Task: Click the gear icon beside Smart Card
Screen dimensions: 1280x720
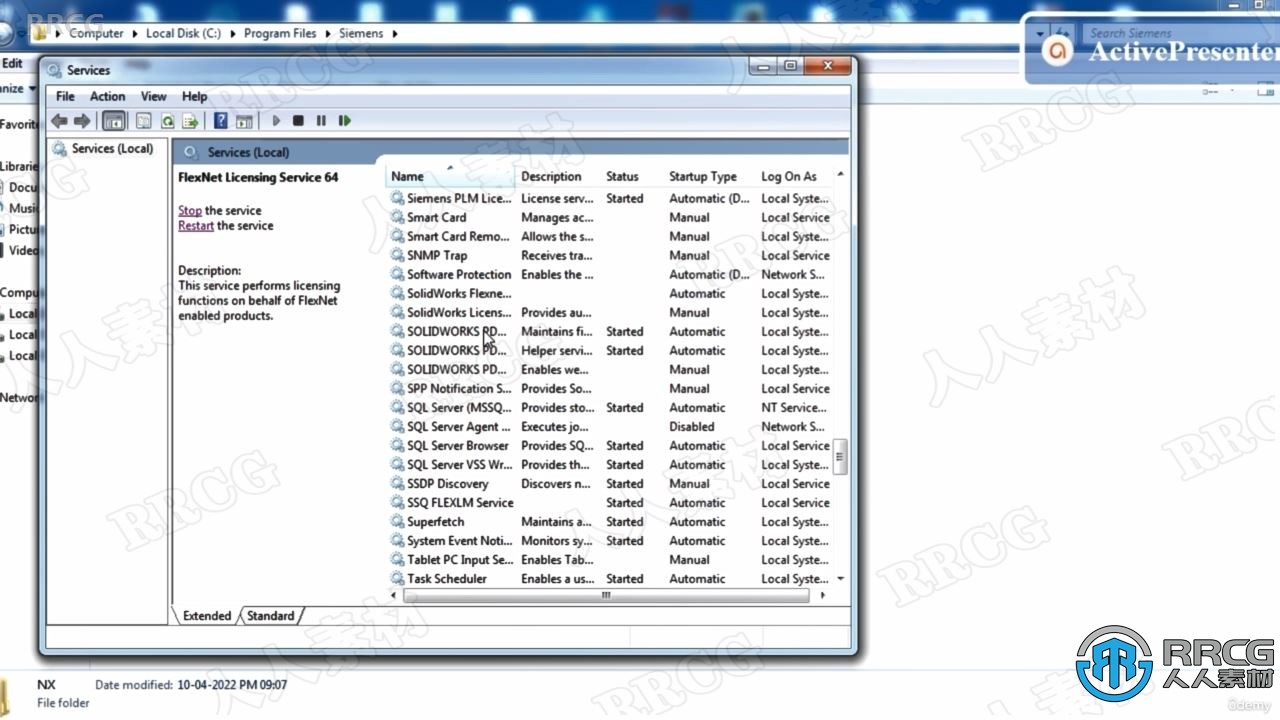Action: click(397, 217)
